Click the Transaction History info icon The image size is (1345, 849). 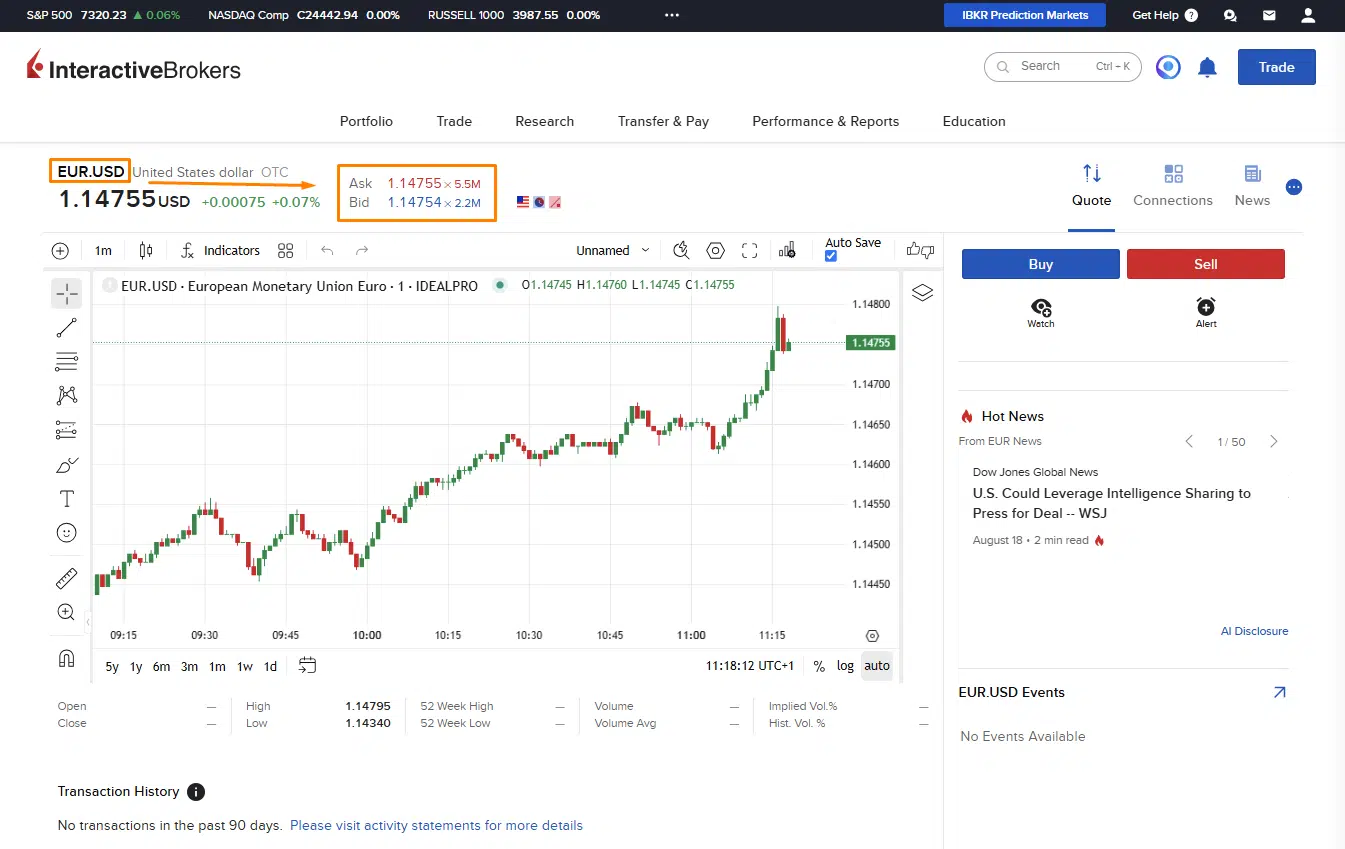(196, 792)
